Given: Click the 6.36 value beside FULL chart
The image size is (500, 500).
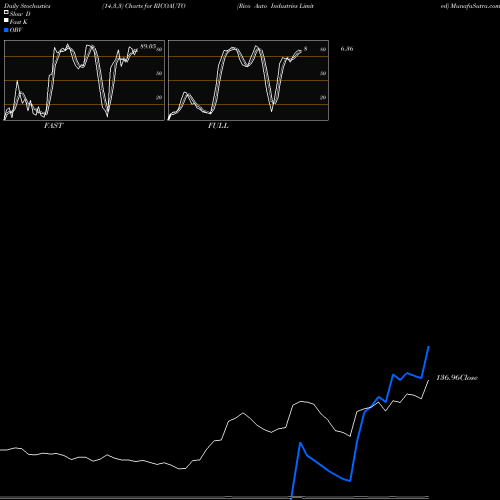Looking at the screenshot, I should point(347,49).
